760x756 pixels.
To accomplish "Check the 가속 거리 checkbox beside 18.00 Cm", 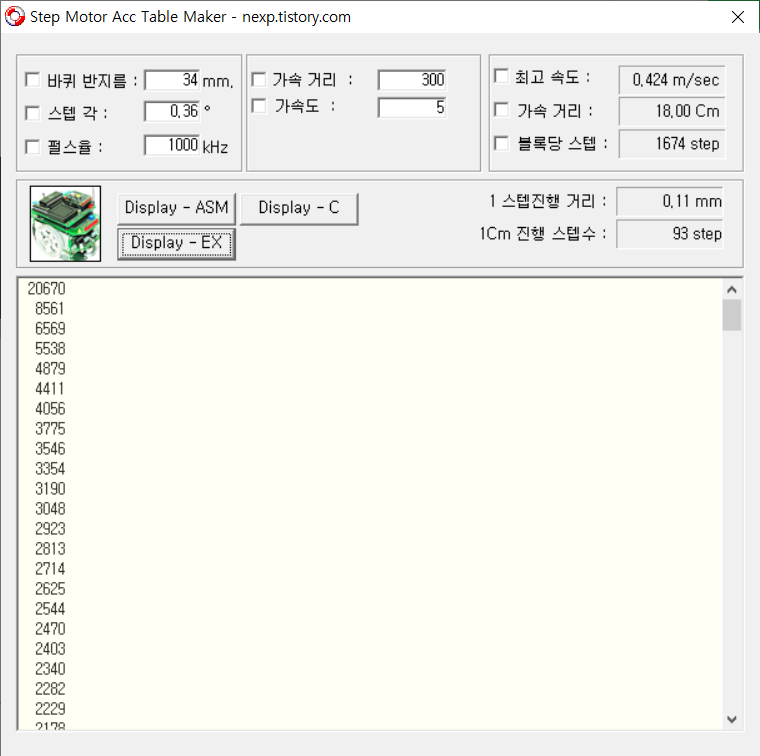I will click(x=501, y=110).
